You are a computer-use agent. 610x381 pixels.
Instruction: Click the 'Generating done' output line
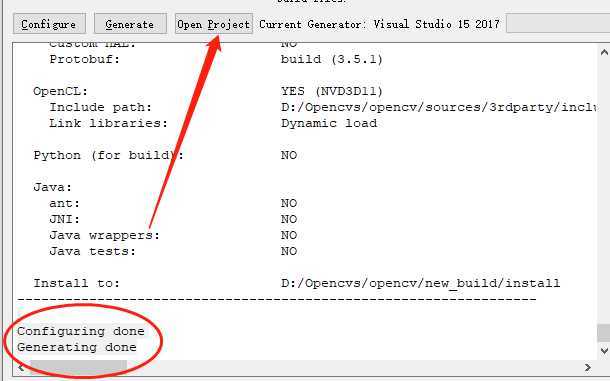point(77,347)
